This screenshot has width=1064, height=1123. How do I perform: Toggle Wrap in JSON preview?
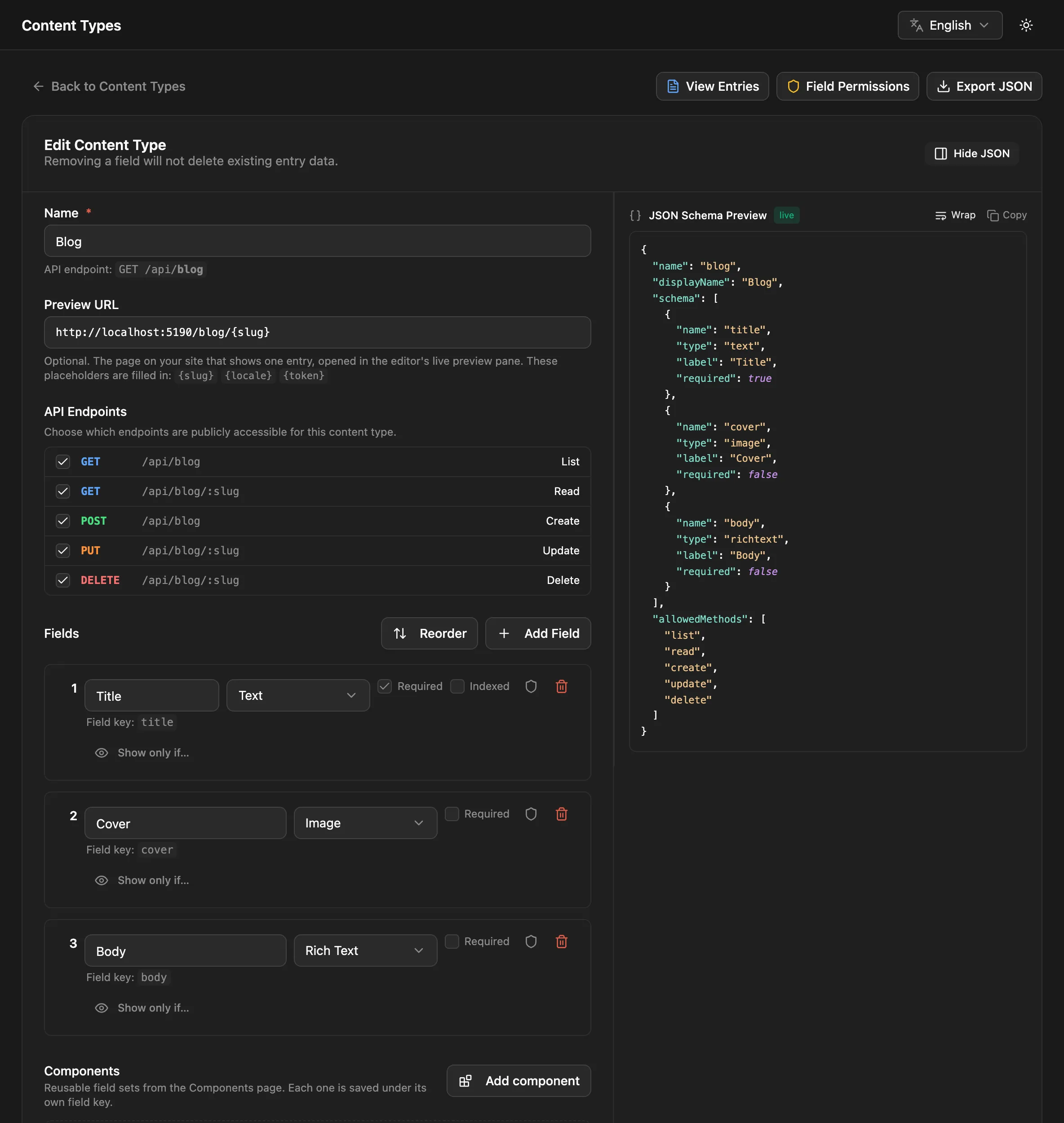pyautogui.click(x=955, y=215)
